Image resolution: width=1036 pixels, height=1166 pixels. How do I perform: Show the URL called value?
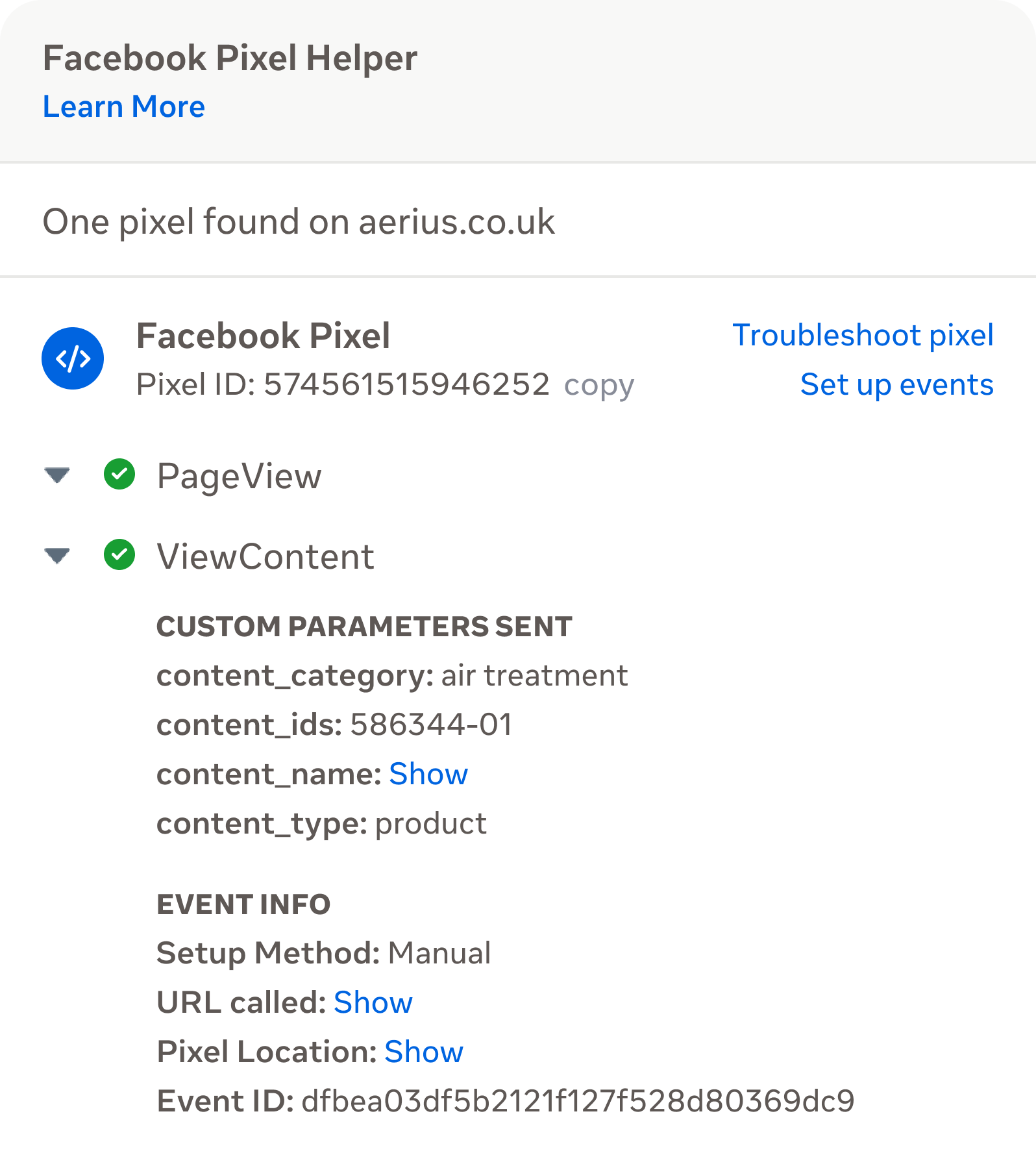[x=373, y=1003]
